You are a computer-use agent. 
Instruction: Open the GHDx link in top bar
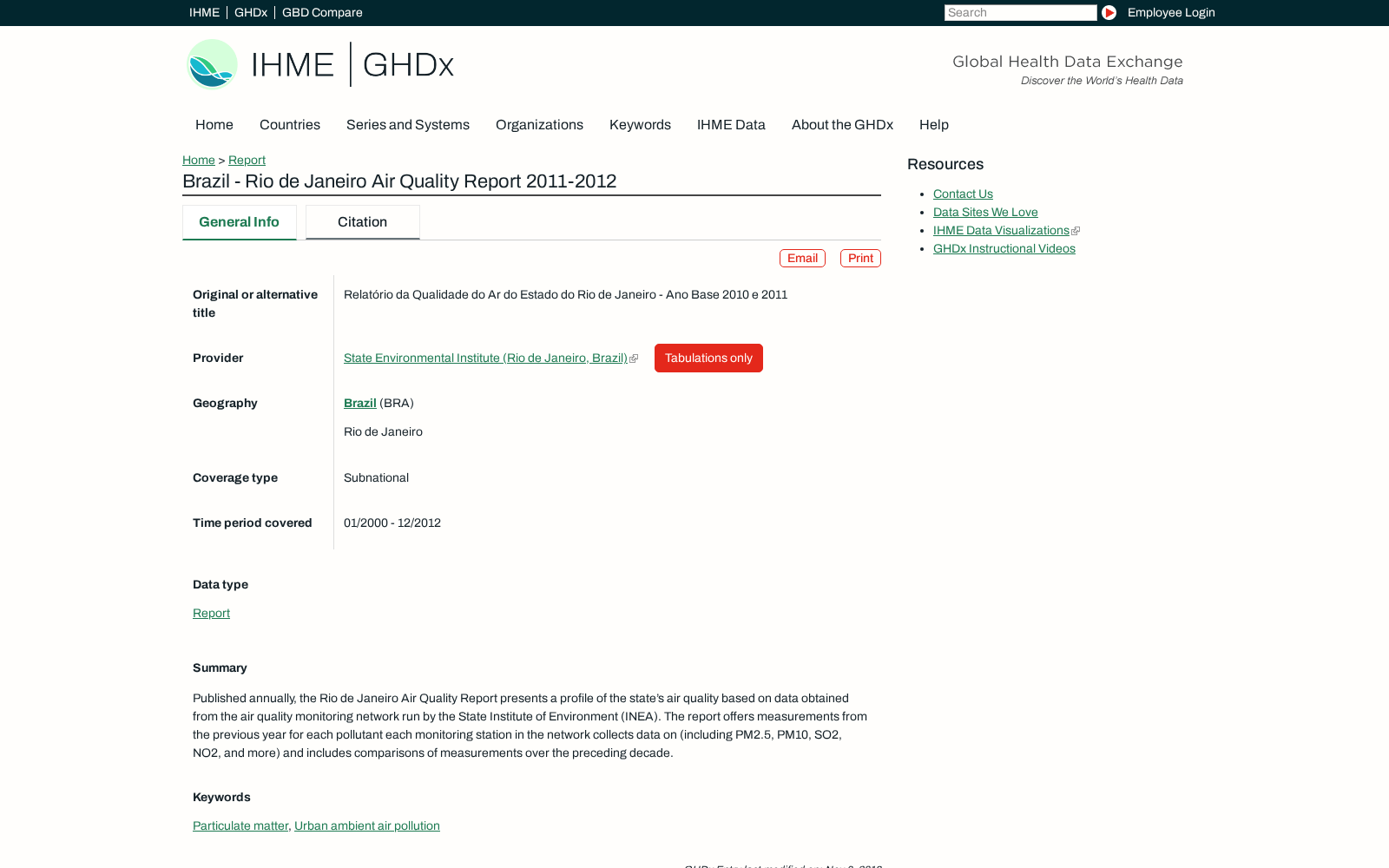click(251, 12)
